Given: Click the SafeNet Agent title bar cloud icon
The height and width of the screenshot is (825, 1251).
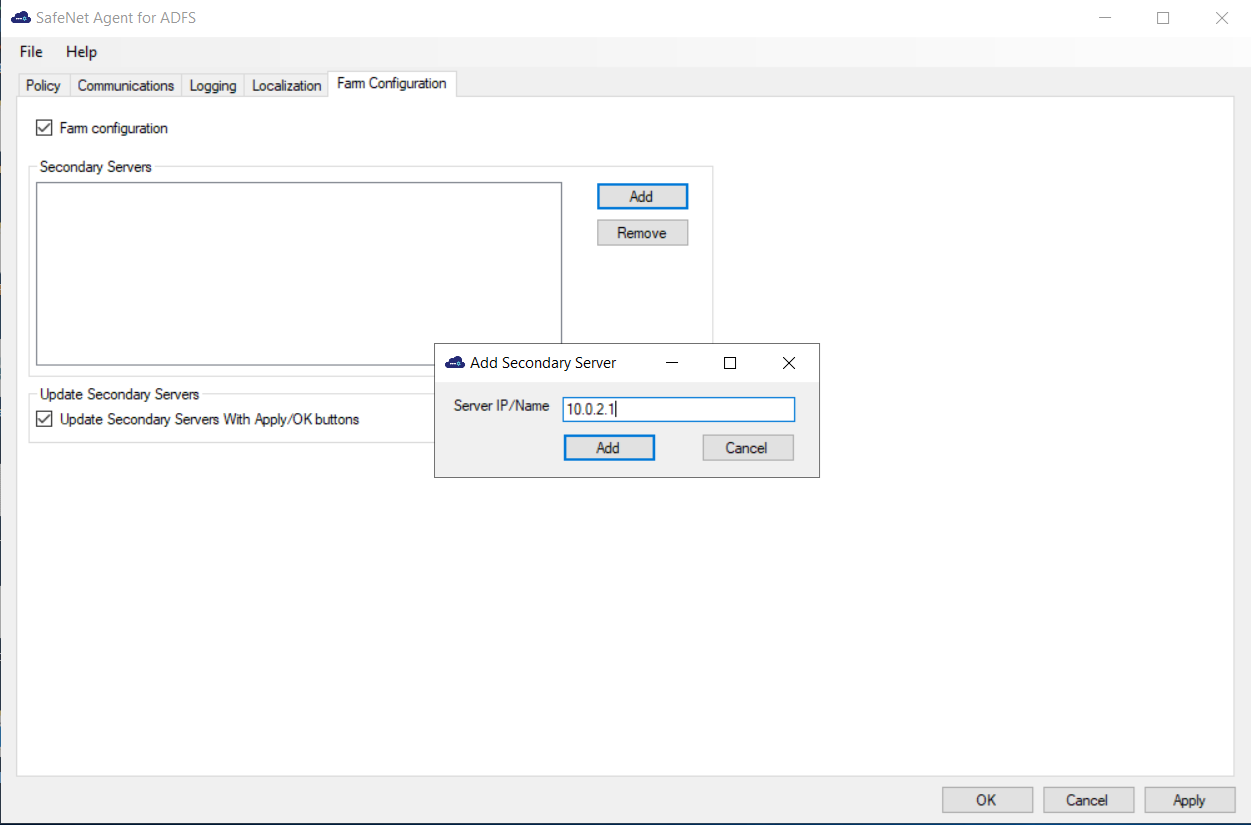Looking at the screenshot, I should point(20,18).
